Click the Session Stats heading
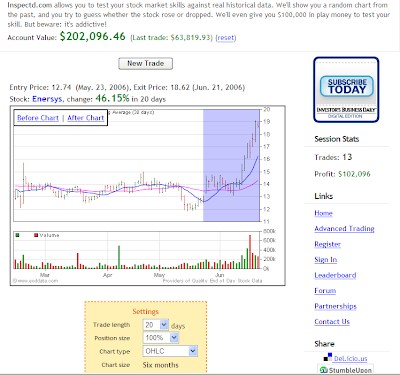Image resolution: width=400 pixels, height=375 pixels. point(337,139)
